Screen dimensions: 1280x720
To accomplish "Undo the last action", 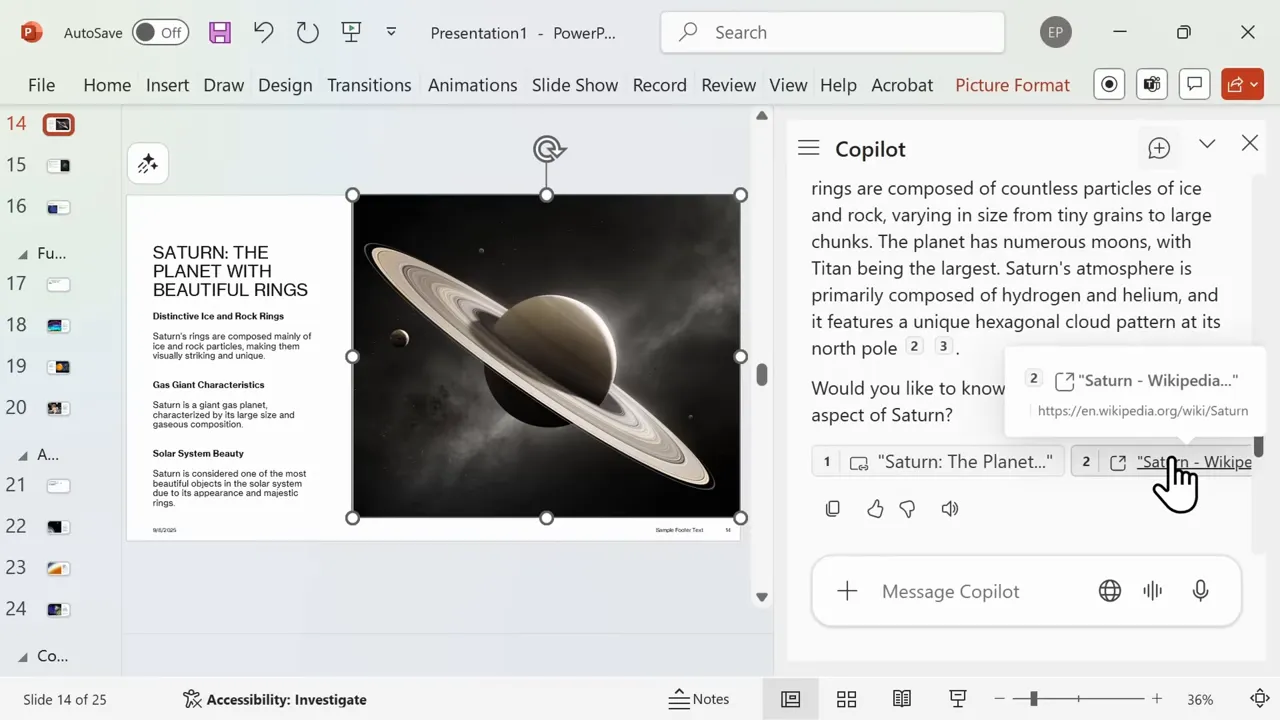I will pos(264,33).
